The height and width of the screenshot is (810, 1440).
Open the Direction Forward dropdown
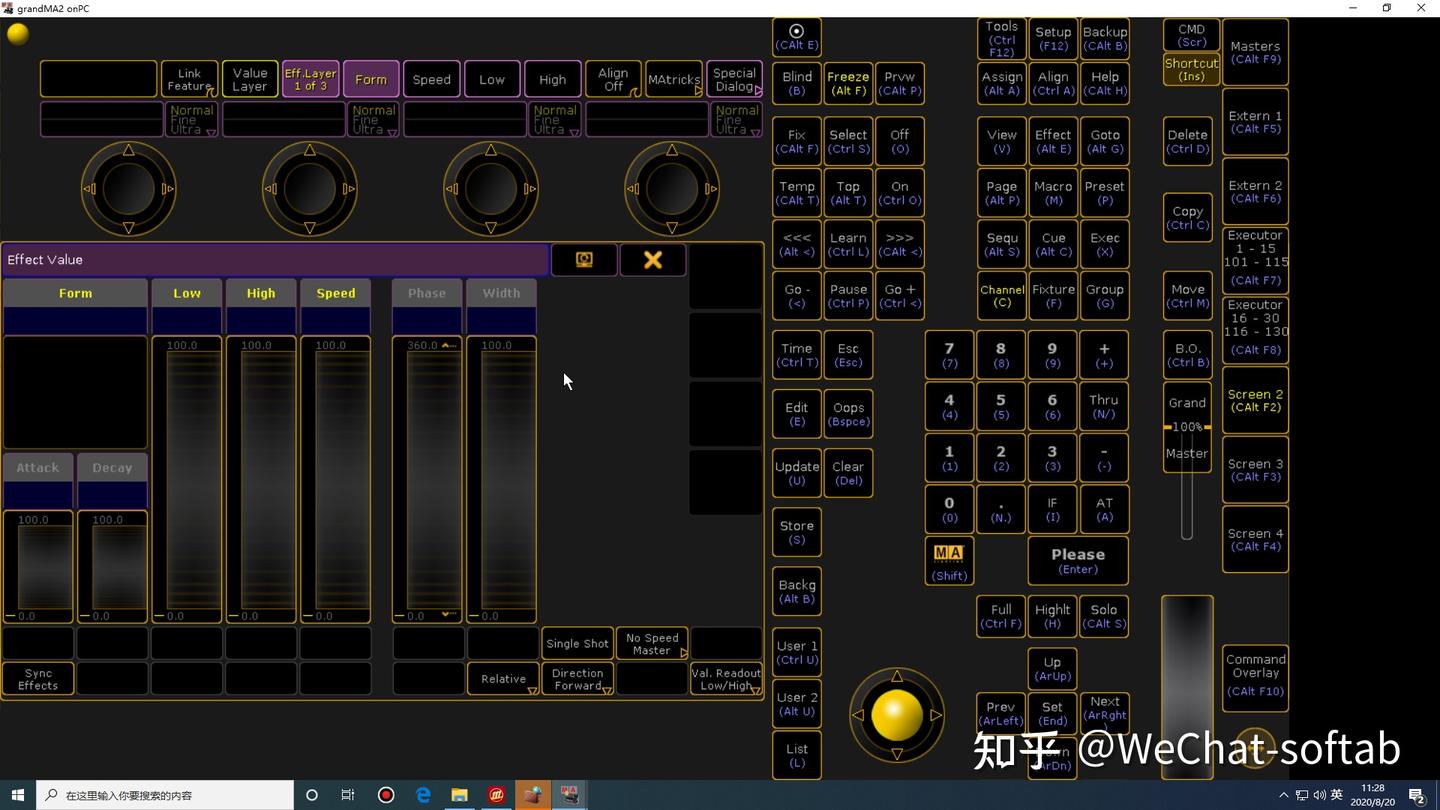coord(577,679)
